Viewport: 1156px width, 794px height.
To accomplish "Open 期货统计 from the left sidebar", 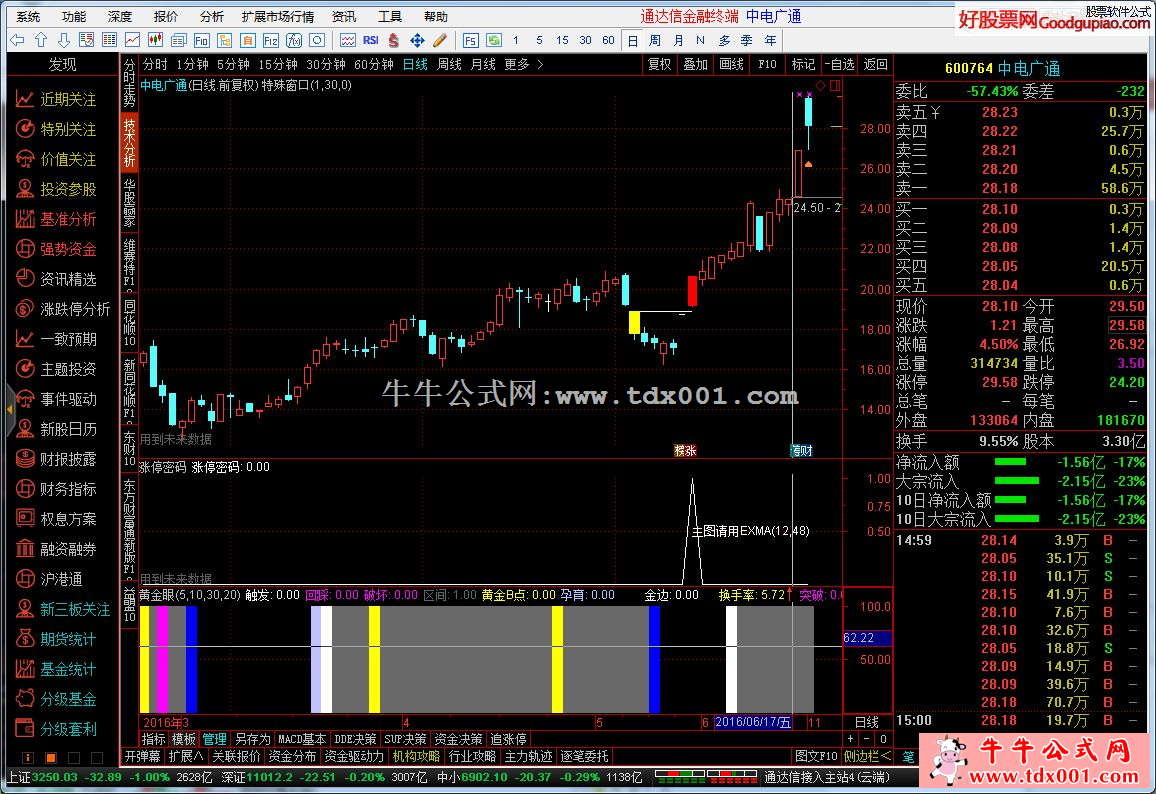I will click(68, 639).
